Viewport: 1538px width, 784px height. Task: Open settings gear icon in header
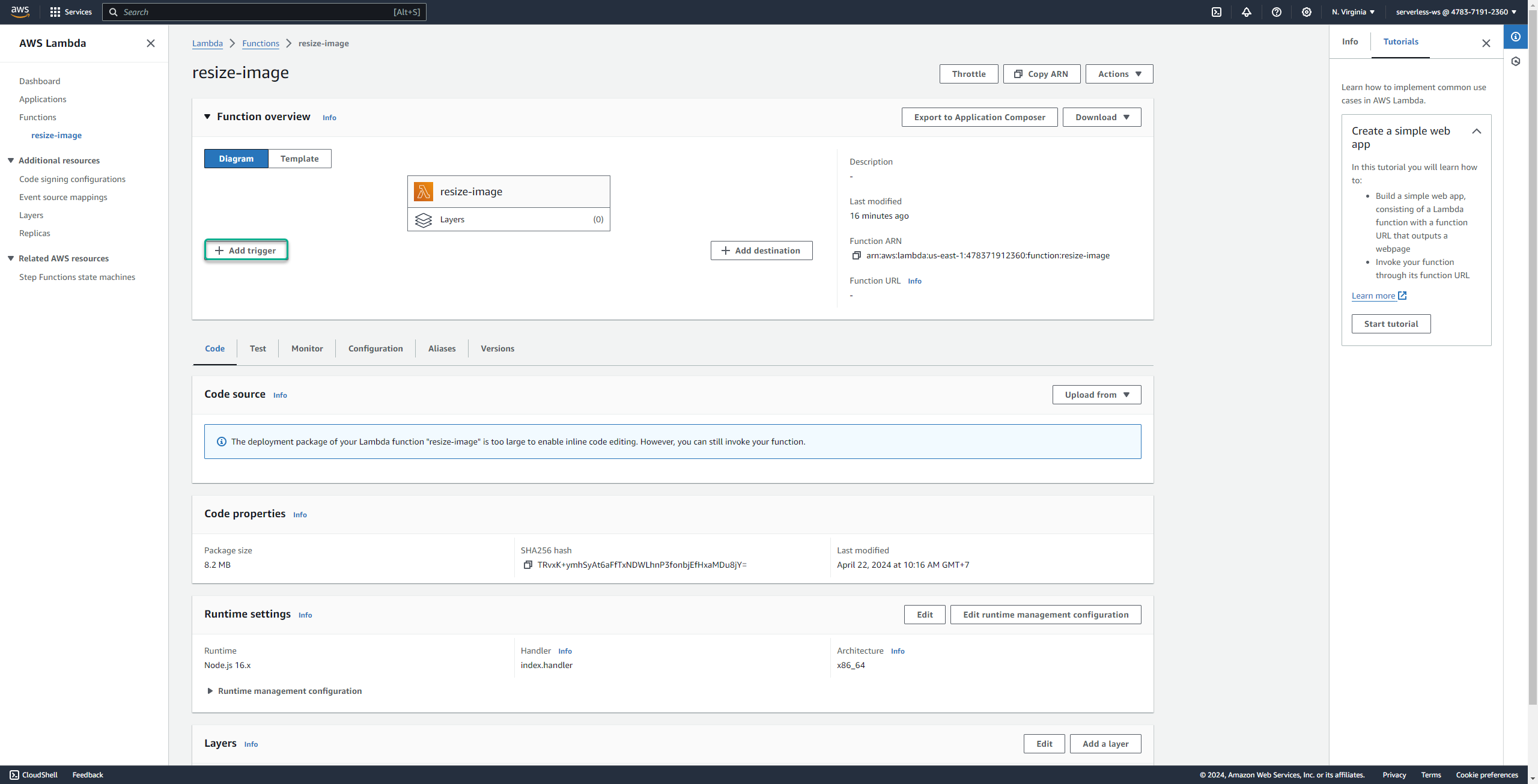[1307, 12]
